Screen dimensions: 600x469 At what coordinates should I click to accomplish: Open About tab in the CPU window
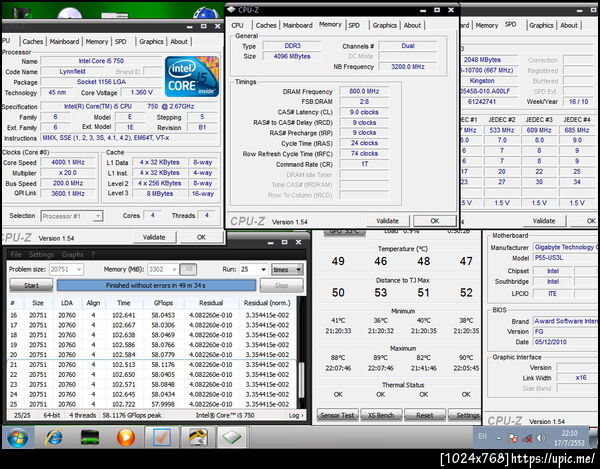[179, 41]
